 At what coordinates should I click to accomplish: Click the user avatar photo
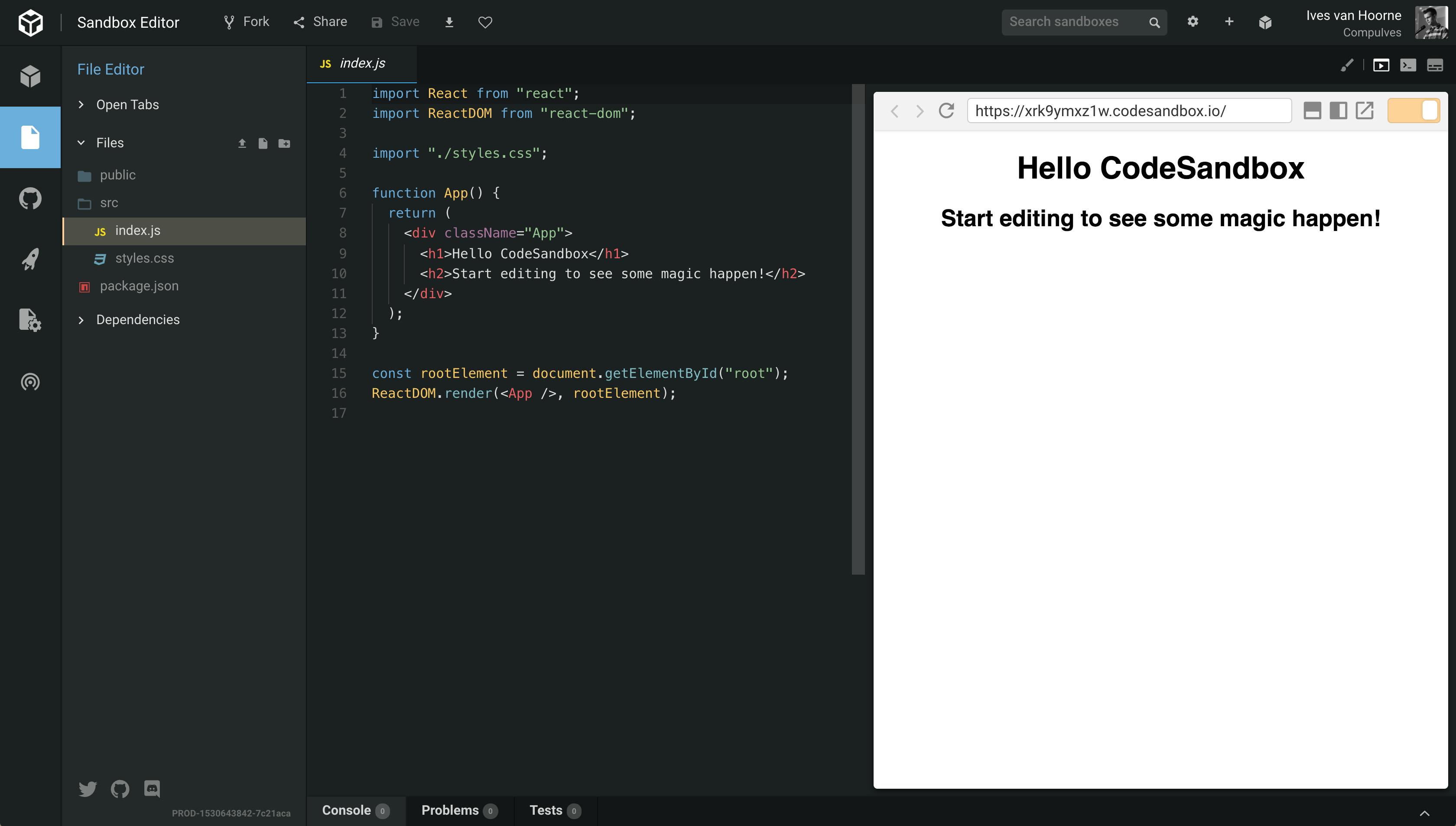coord(1431,23)
